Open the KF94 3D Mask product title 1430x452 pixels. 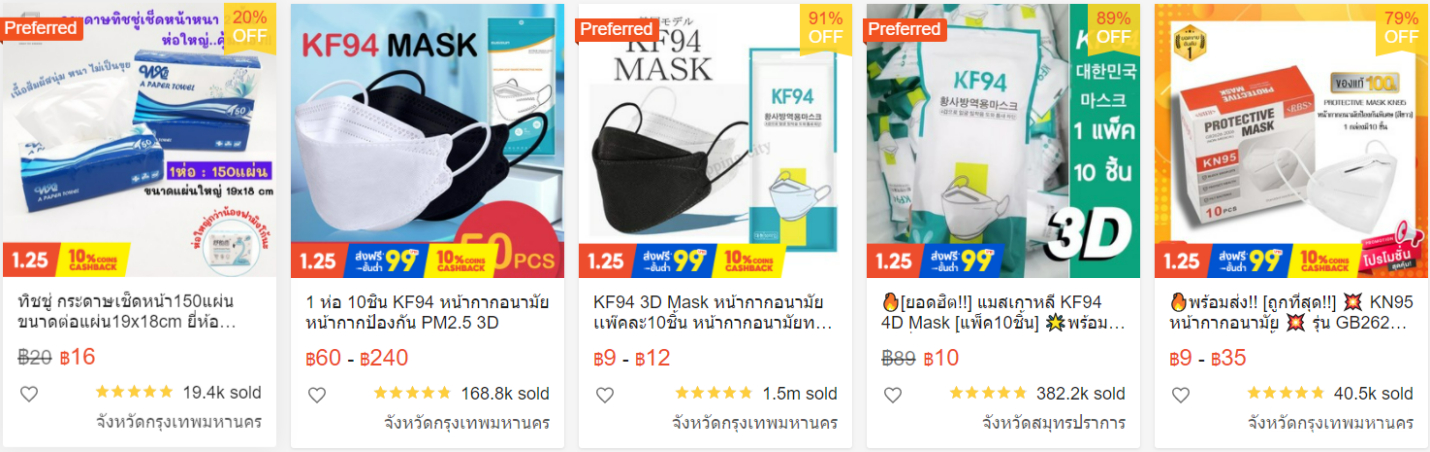(x=714, y=312)
